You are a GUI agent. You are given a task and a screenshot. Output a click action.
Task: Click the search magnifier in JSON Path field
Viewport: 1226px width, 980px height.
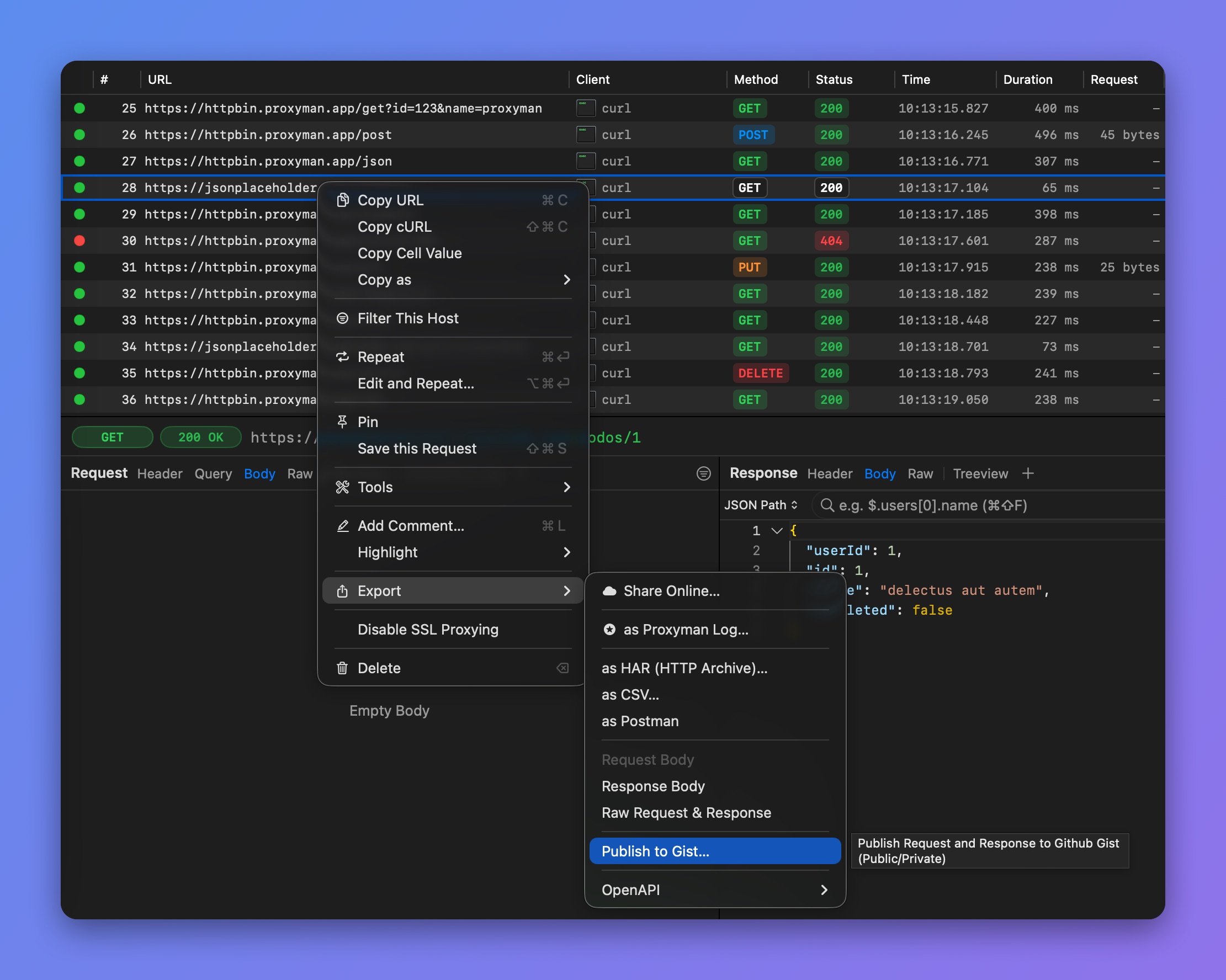[827, 505]
